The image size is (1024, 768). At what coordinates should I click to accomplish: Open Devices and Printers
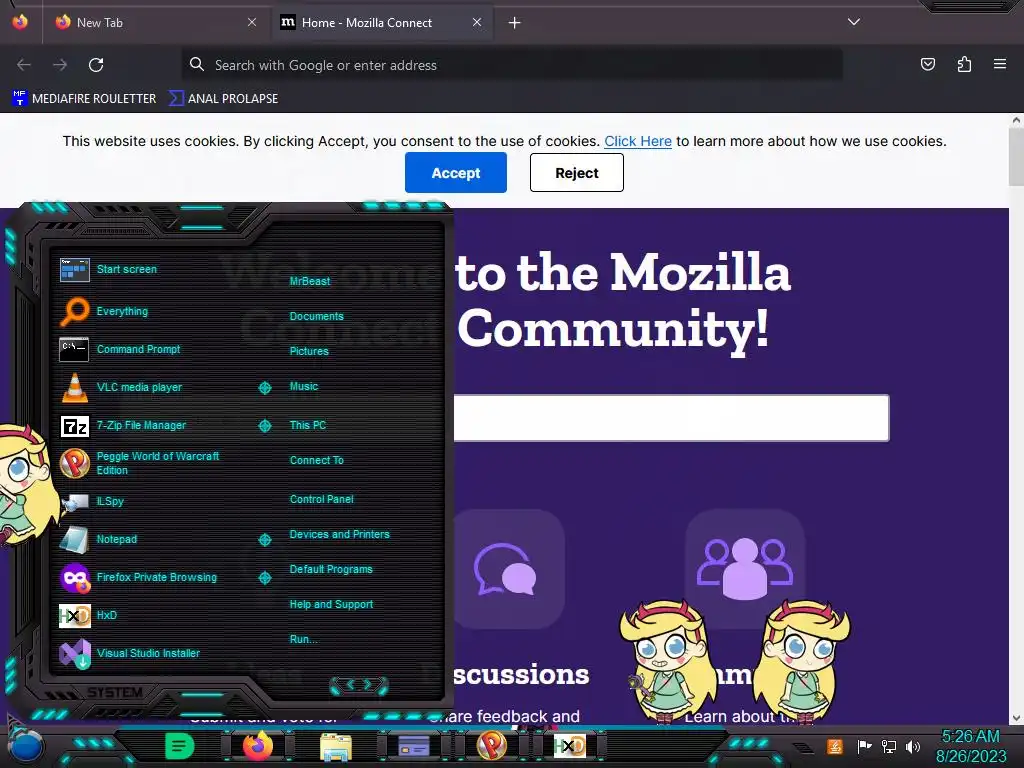(x=340, y=534)
